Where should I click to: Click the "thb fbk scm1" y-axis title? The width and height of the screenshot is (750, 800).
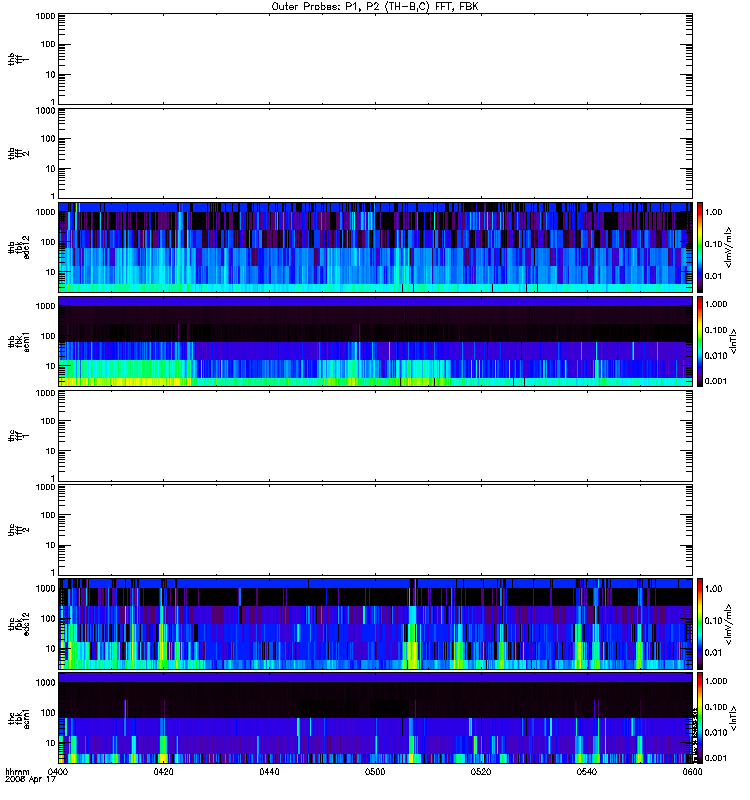coord(19,341)
